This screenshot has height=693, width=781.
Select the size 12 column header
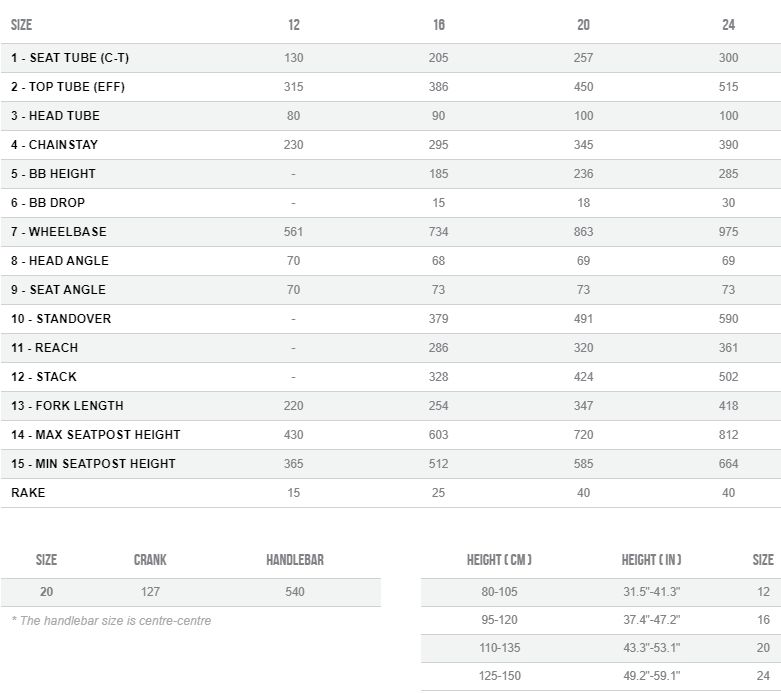[x=294, y=25]
